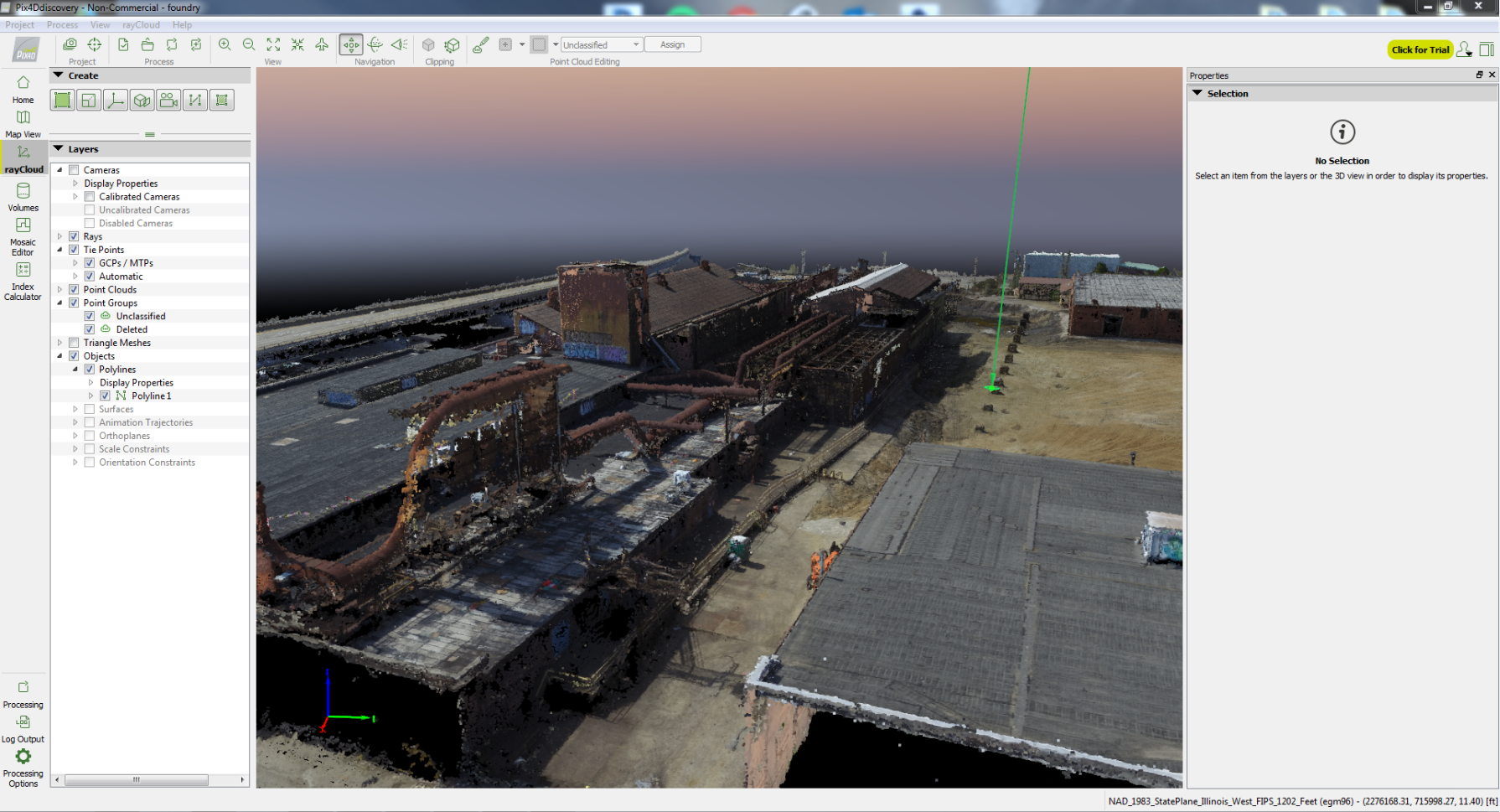
Task: Zoom in with the magnifier plus icon
Action: (x=225, y=44)
